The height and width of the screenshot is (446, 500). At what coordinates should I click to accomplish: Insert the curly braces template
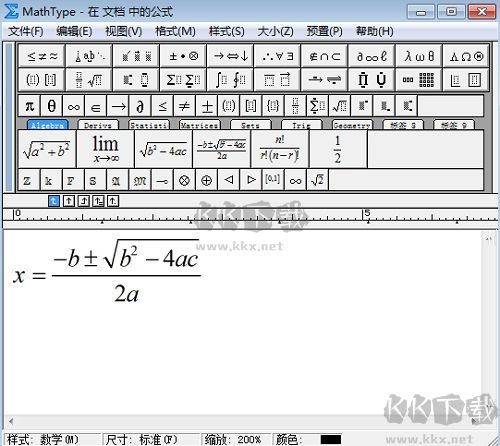pyautogui.click(x=273, y=106)
